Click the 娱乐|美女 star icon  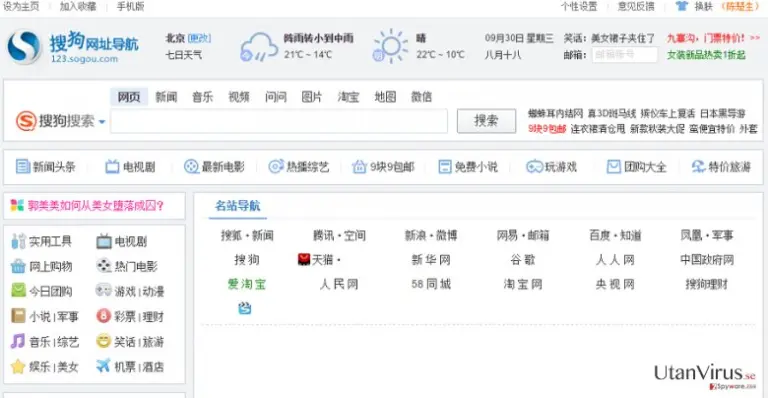(18, 366)
